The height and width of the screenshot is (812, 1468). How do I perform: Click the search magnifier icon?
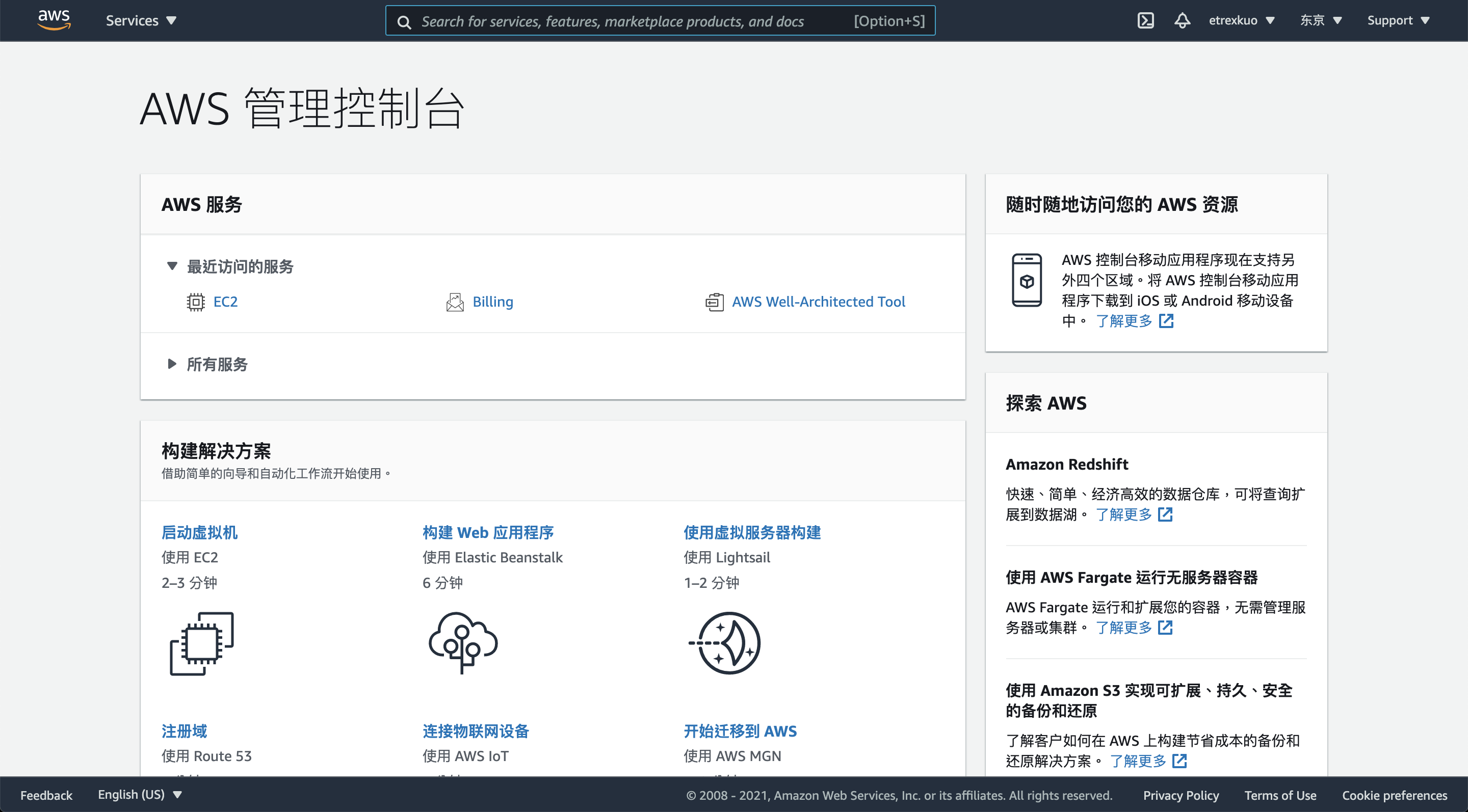click(x=404, y=21)
